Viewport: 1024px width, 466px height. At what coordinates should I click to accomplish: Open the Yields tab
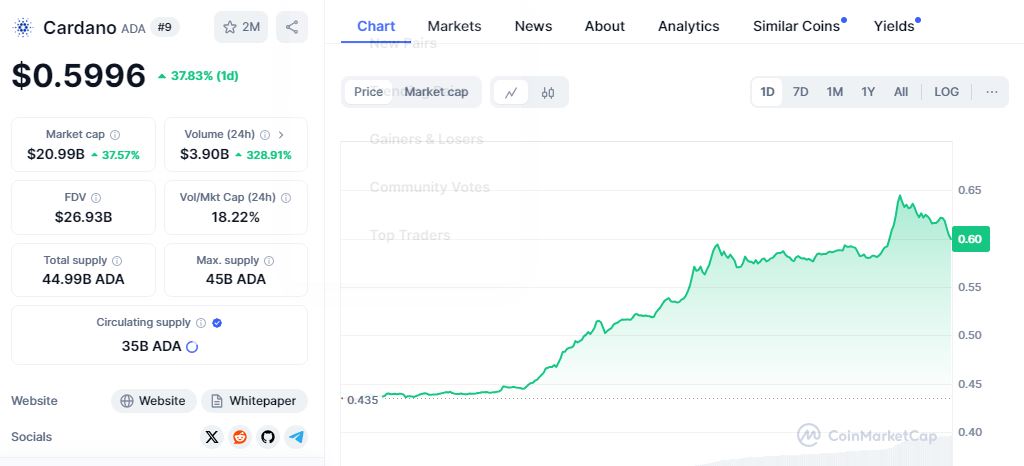[894, 27]
